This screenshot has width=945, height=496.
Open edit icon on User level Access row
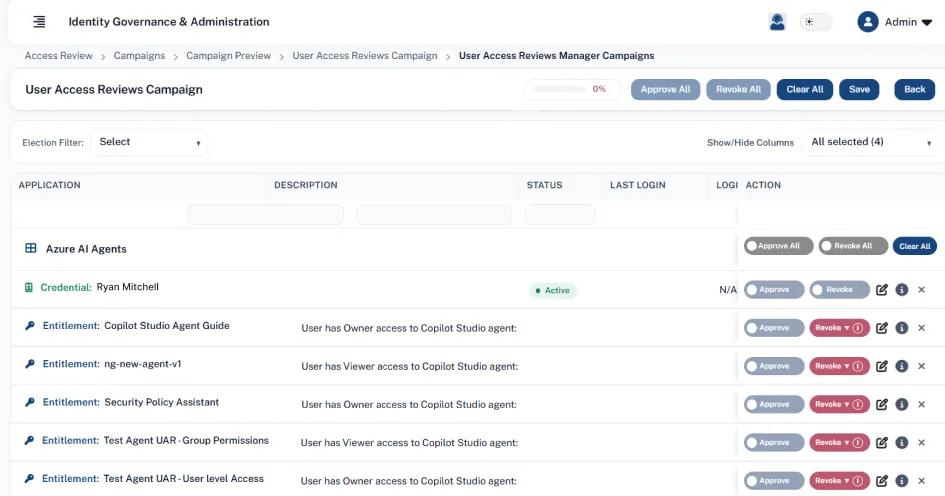coord(882,481)
